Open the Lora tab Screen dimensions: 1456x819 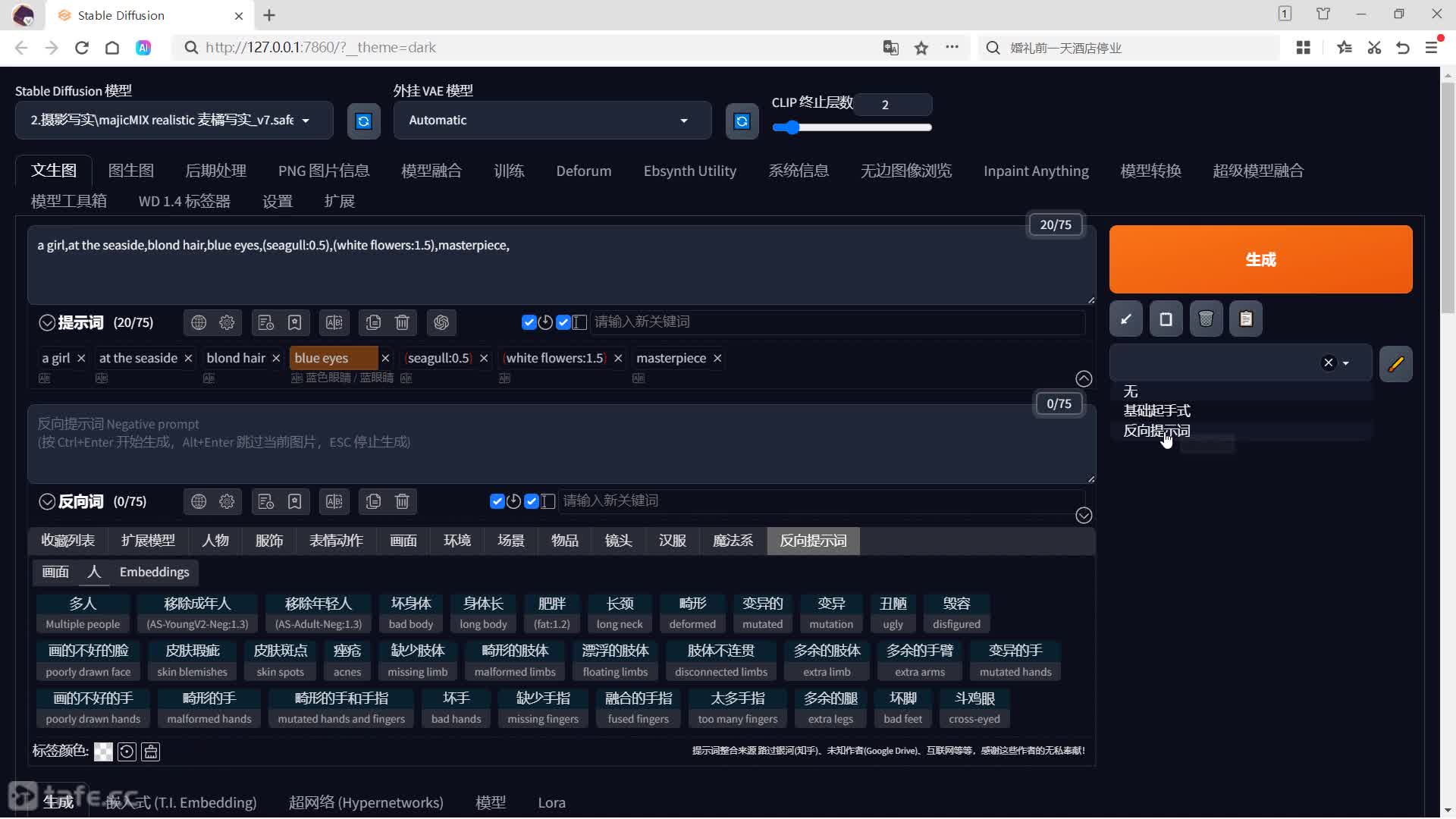coord(551,802)
